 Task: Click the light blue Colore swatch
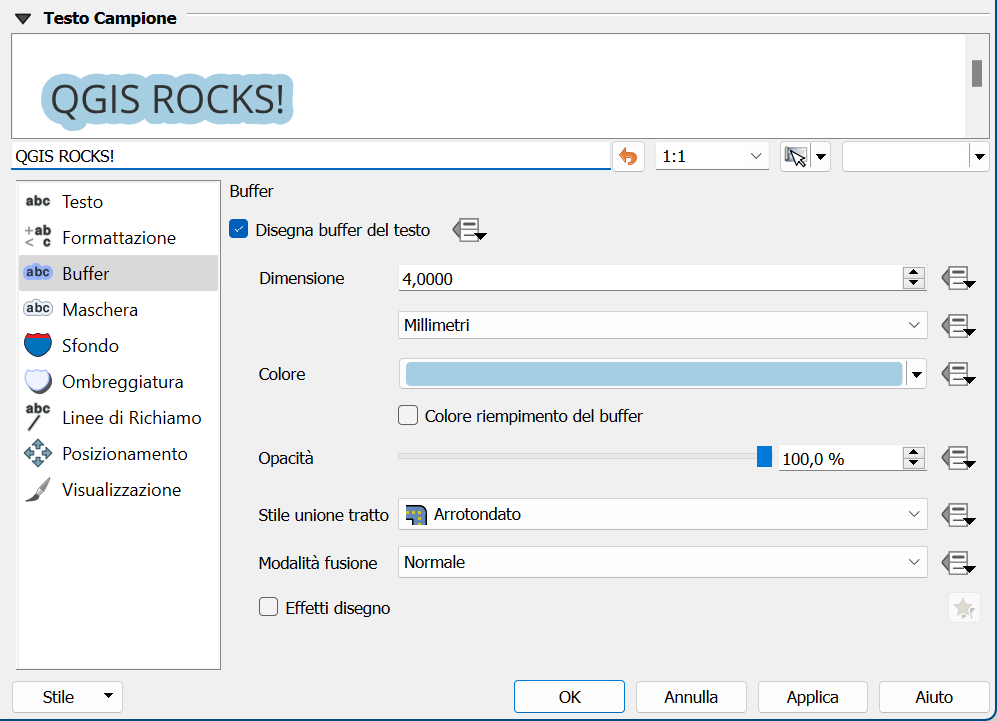[654, 374]
